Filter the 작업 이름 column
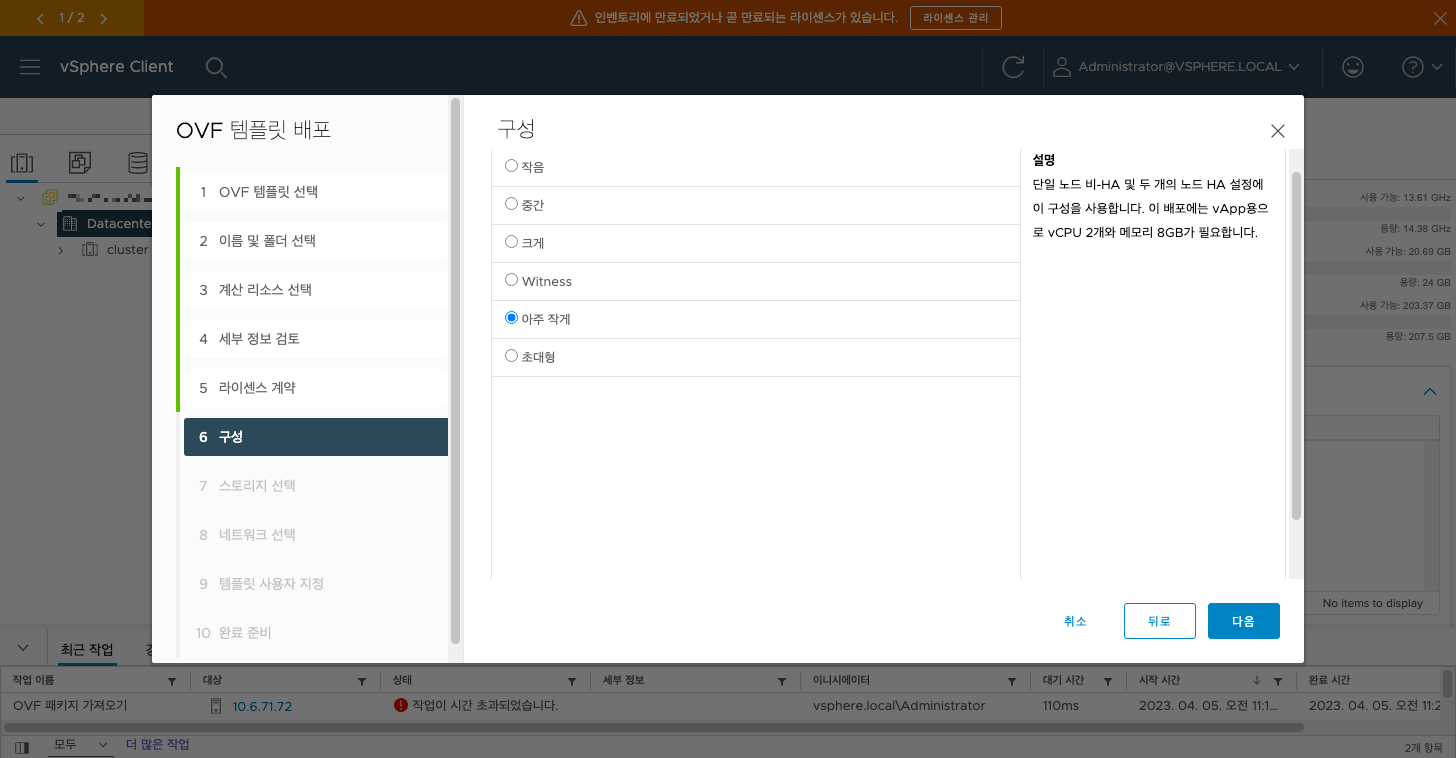 point(172,681)
